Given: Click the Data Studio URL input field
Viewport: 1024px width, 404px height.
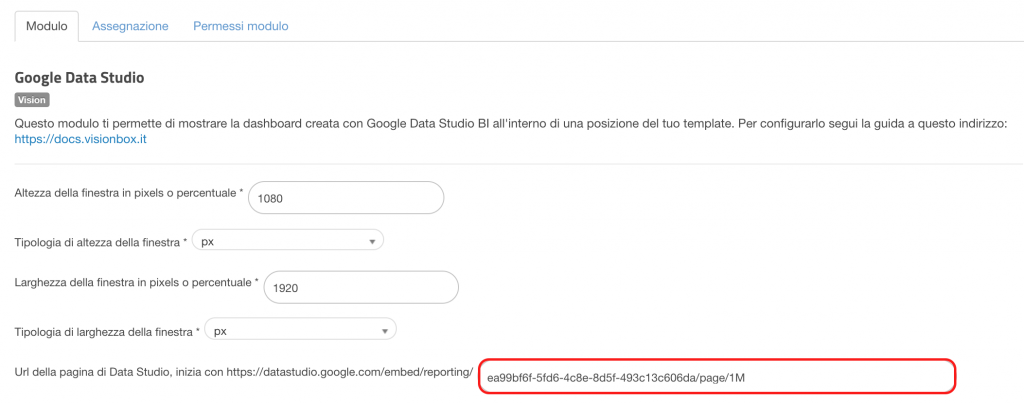Looking at the screenshot, I should 717,376.
